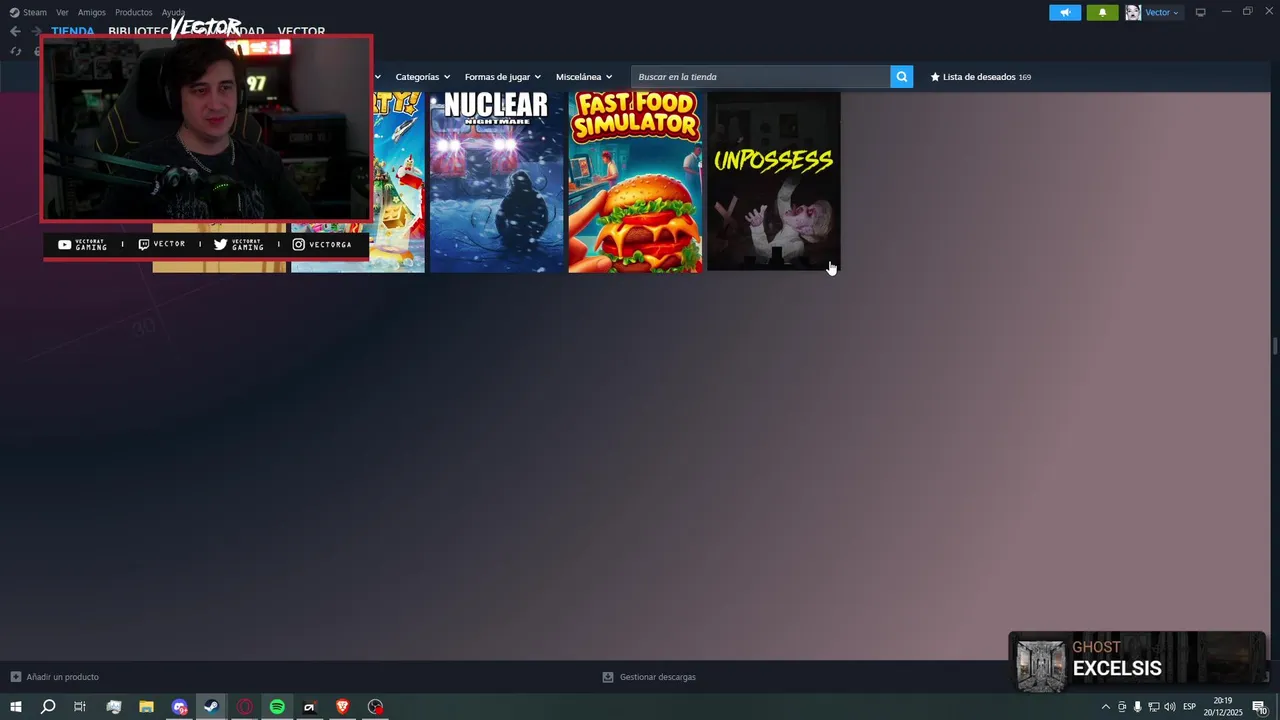Click the plus icon beside Añadir un producto
The image size is (1280, 720).
click(x=15, y=677)
